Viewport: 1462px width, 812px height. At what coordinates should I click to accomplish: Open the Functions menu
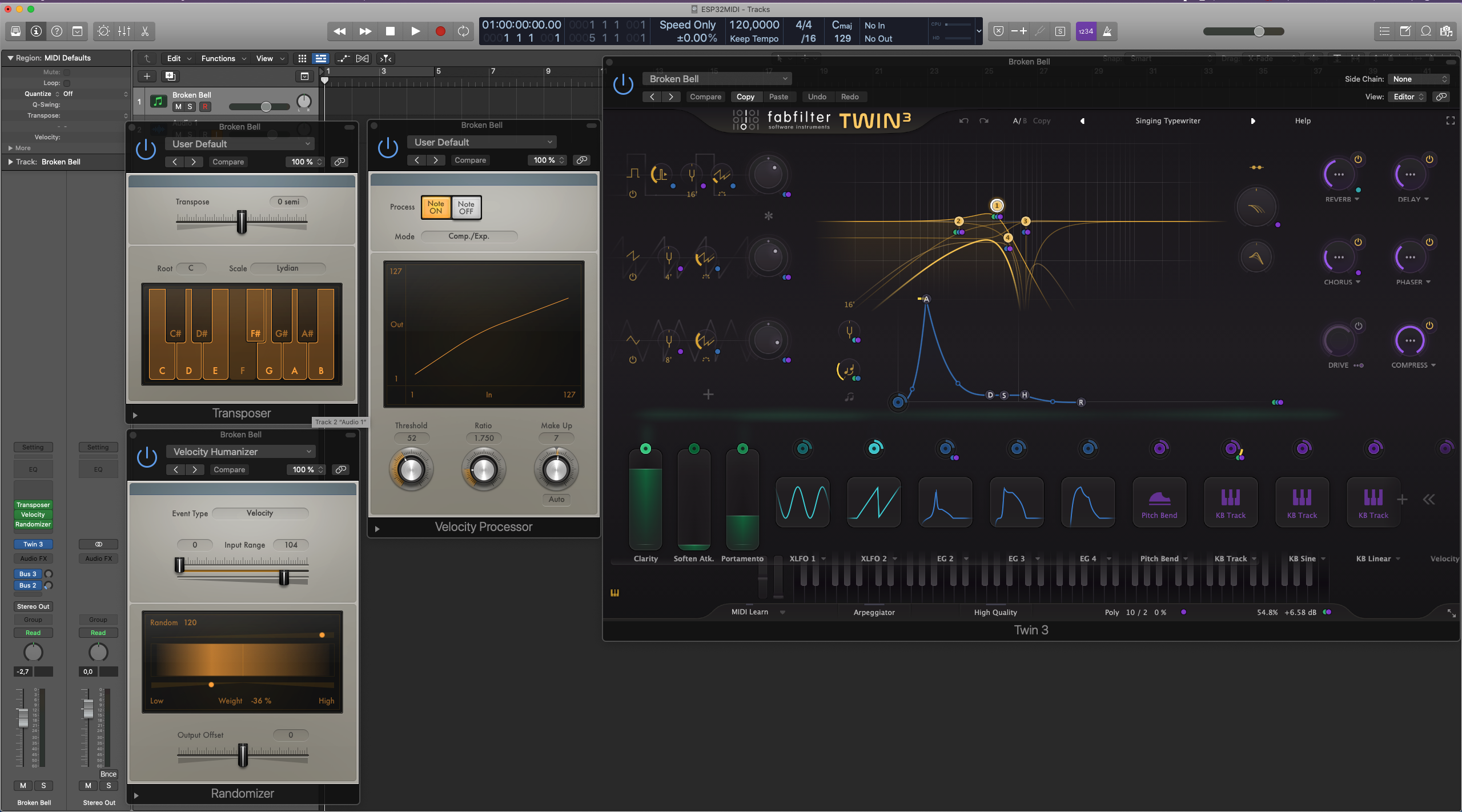[223, 58]
